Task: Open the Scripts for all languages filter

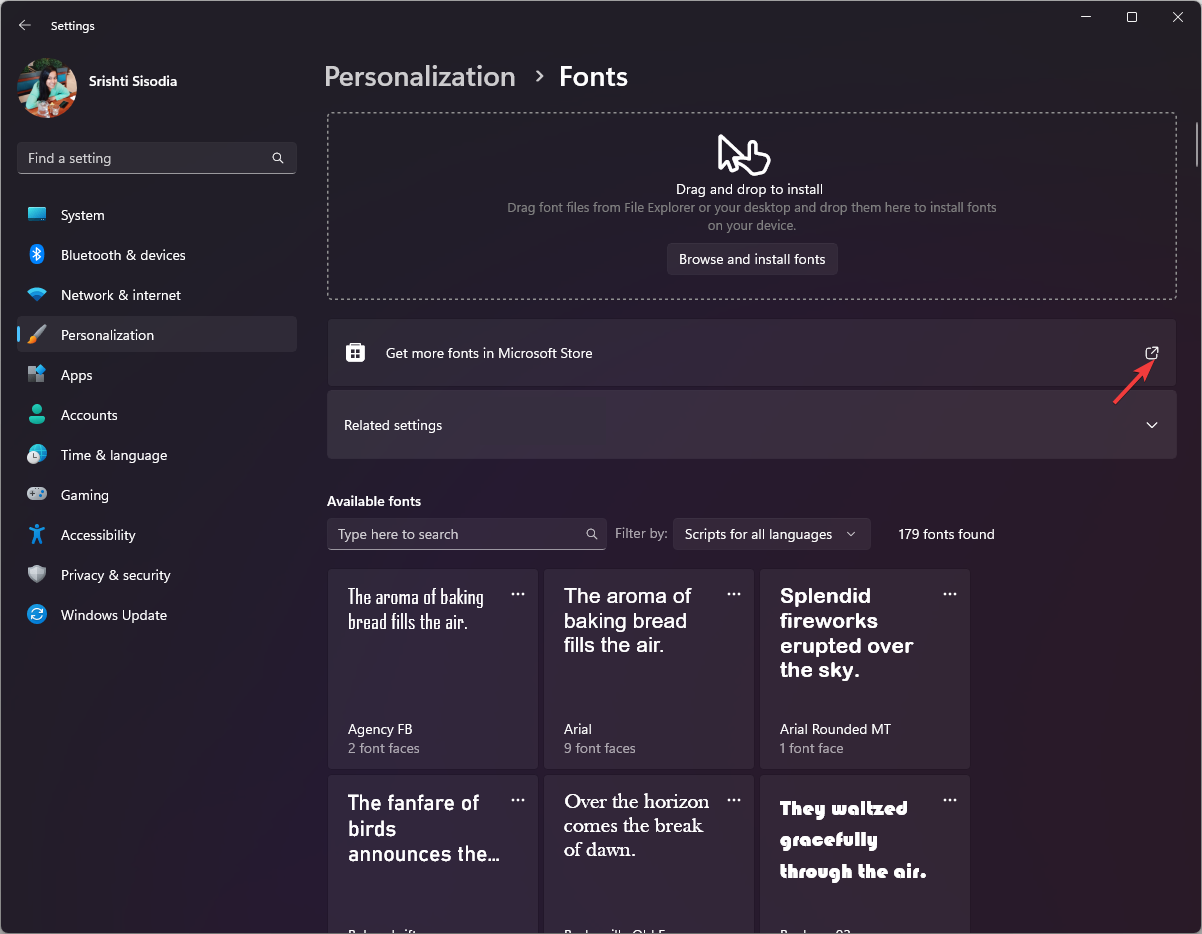Action: point(771,534)
